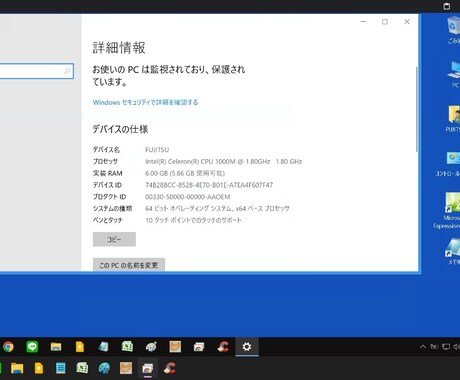Click the システムの種類 label
Screen dimensions: 460x380
pyautogui.click(x=112, y=208)
